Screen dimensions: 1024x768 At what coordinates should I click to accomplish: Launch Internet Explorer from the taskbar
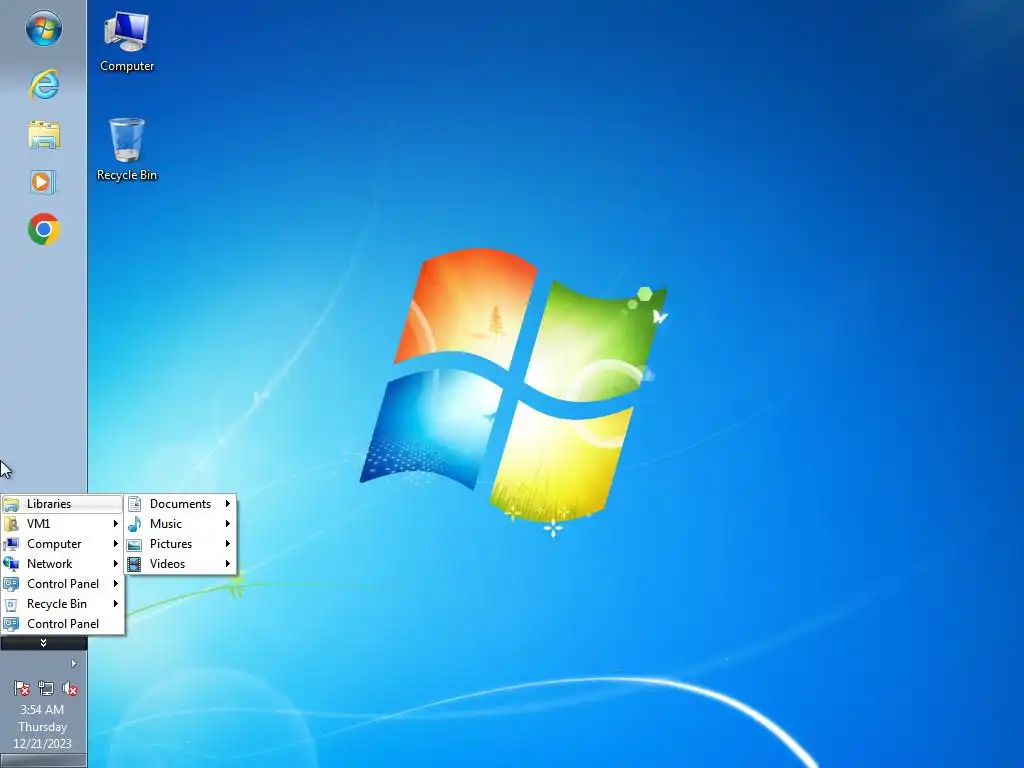click(44, 84)
